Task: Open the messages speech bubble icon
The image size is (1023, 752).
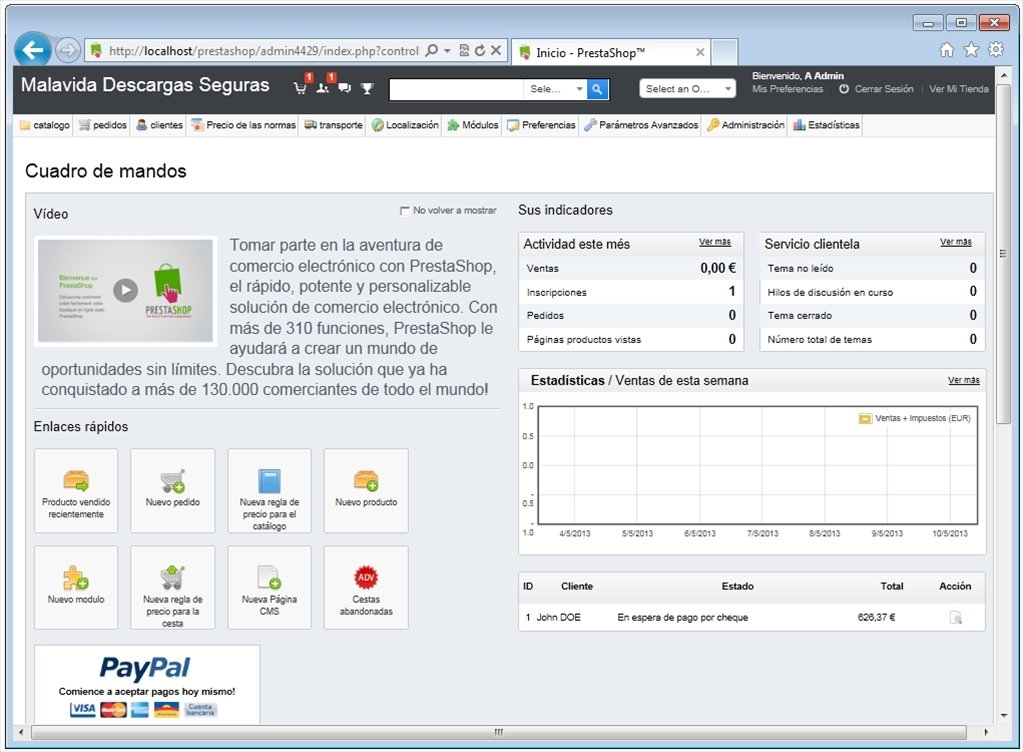Action: 344,88
